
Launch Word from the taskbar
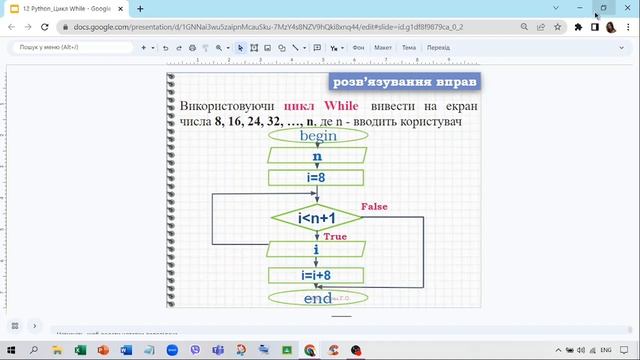(126, 350)
